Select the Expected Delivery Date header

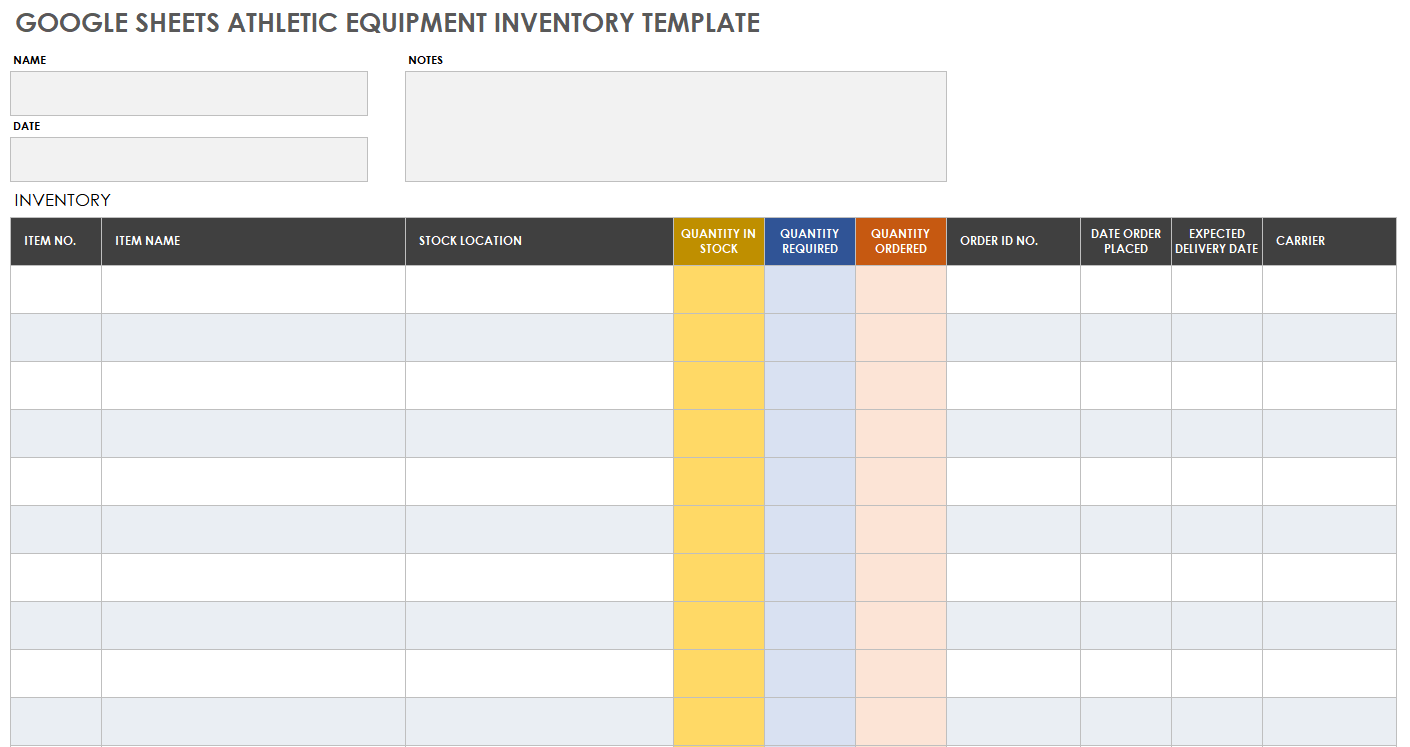tap(1216, 241)
